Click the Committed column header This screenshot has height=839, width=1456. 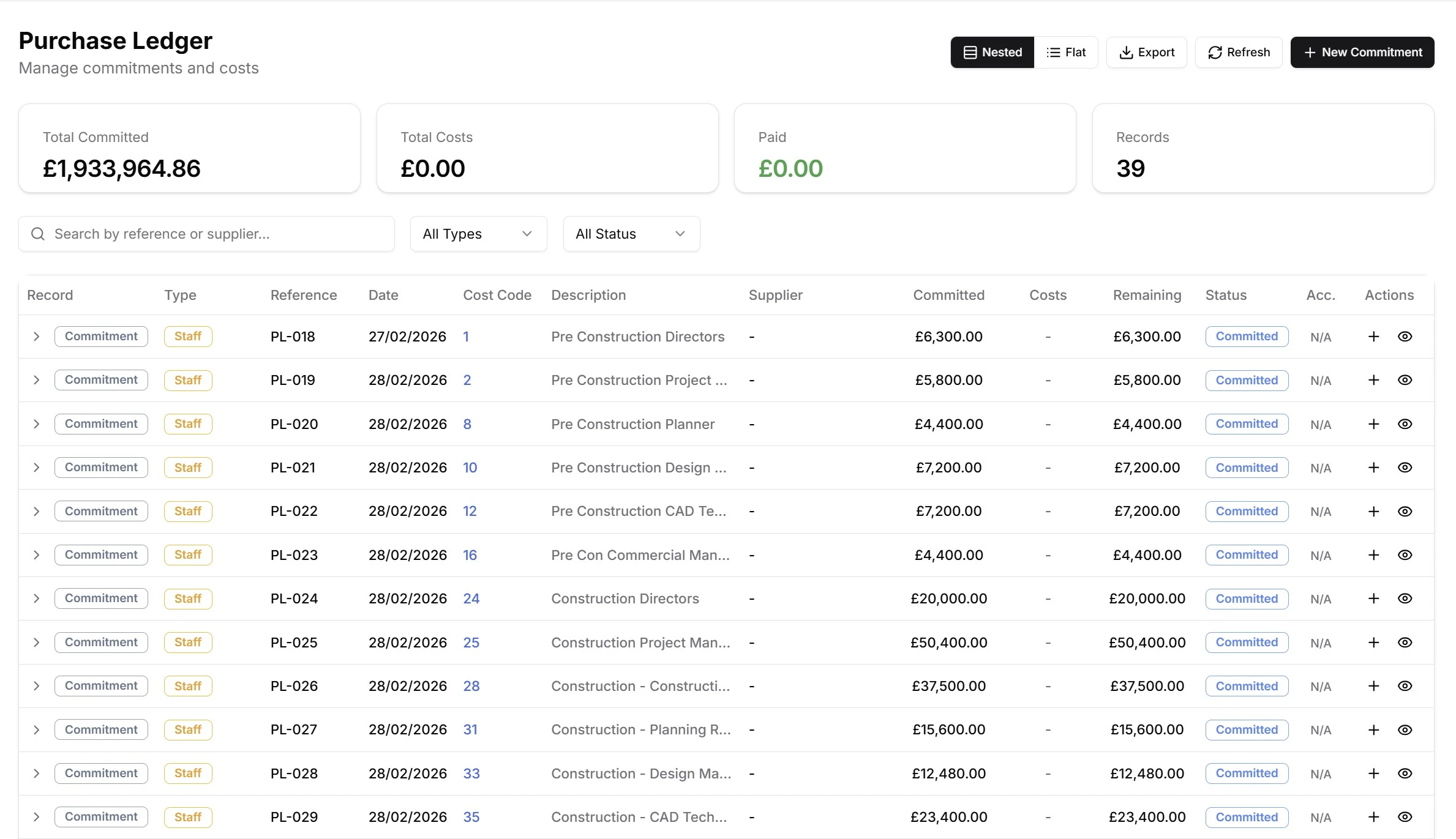948,294
